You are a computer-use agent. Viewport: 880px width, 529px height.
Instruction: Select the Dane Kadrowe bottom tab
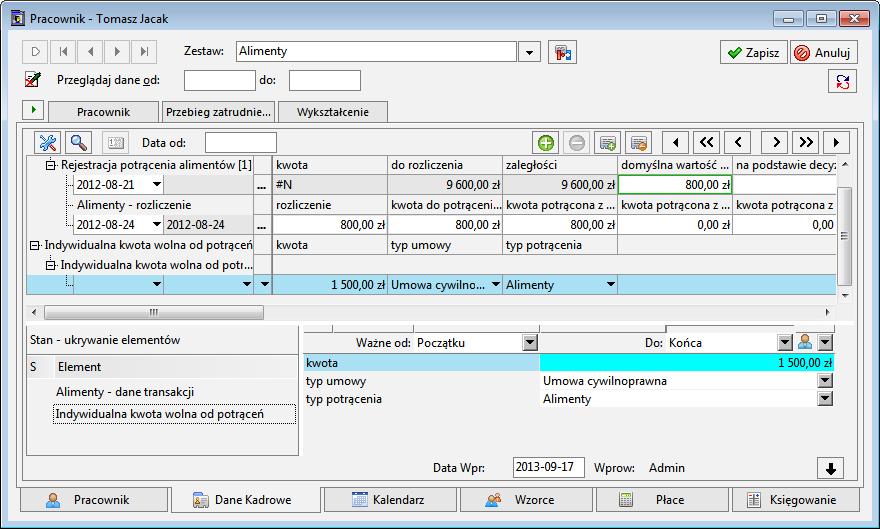pos(246,500)
